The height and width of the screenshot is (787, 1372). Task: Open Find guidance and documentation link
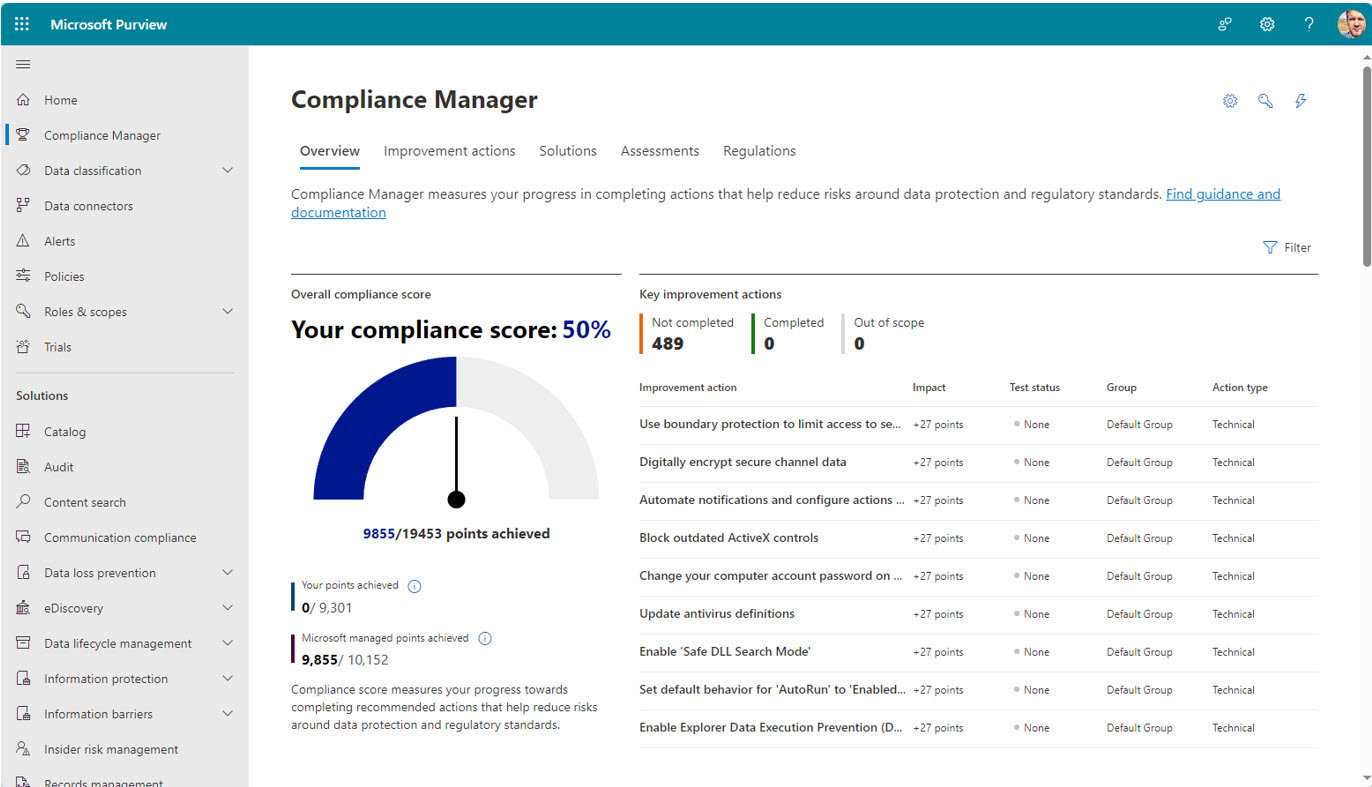tap(1222, 194)
